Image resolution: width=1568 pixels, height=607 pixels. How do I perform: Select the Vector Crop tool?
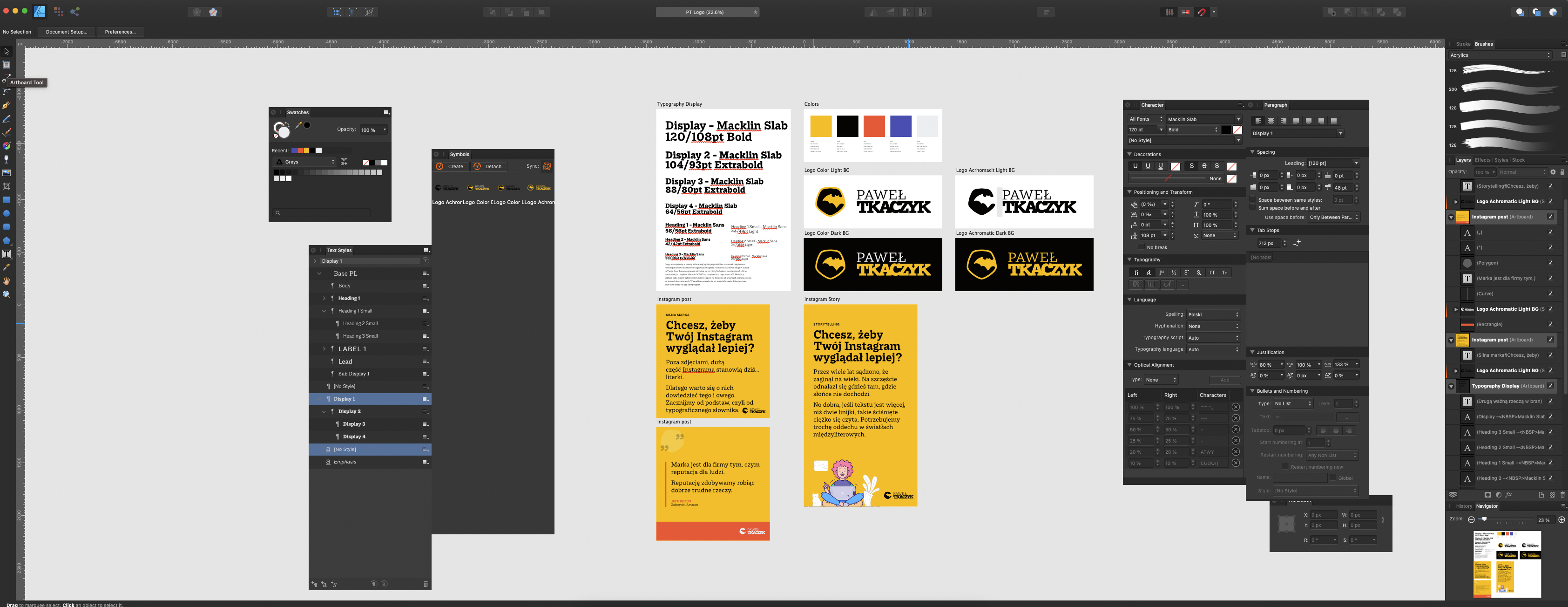(7, 186)
